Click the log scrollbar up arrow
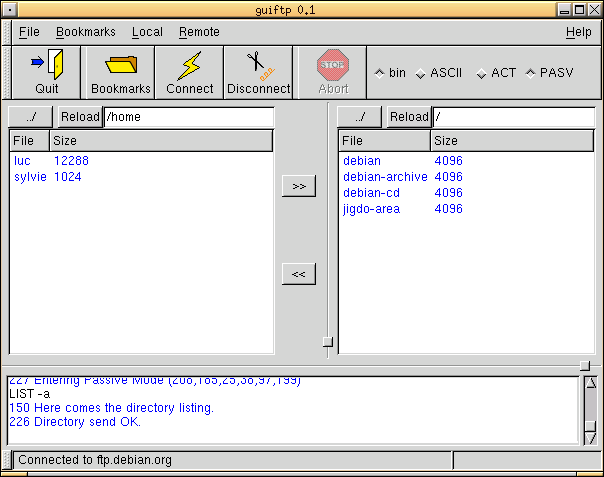 click(591, 383)
